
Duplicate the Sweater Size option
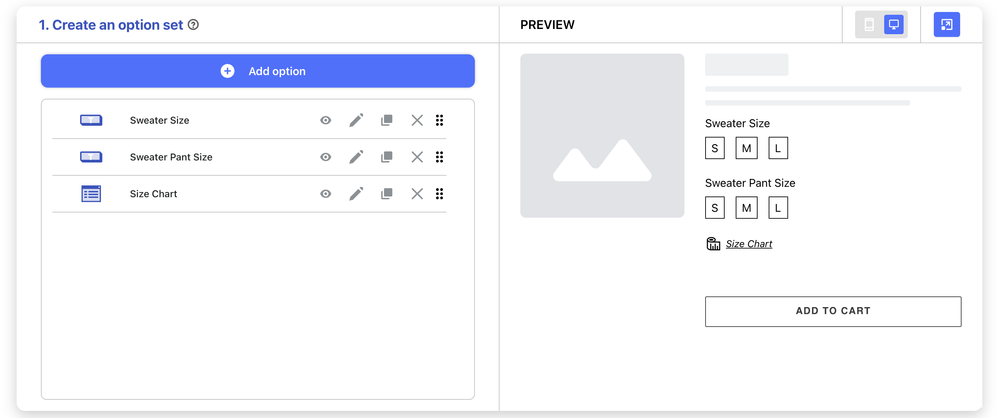[x=387, y=121]
